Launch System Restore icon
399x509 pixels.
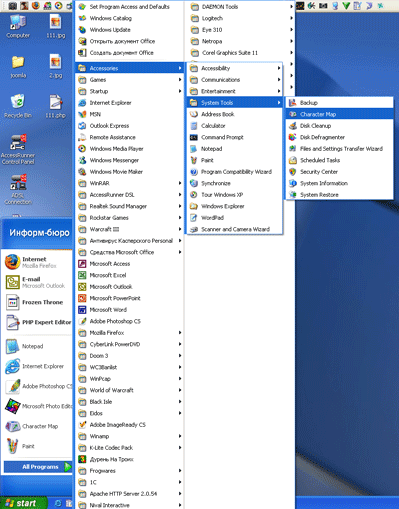click(x=293, y=195)
